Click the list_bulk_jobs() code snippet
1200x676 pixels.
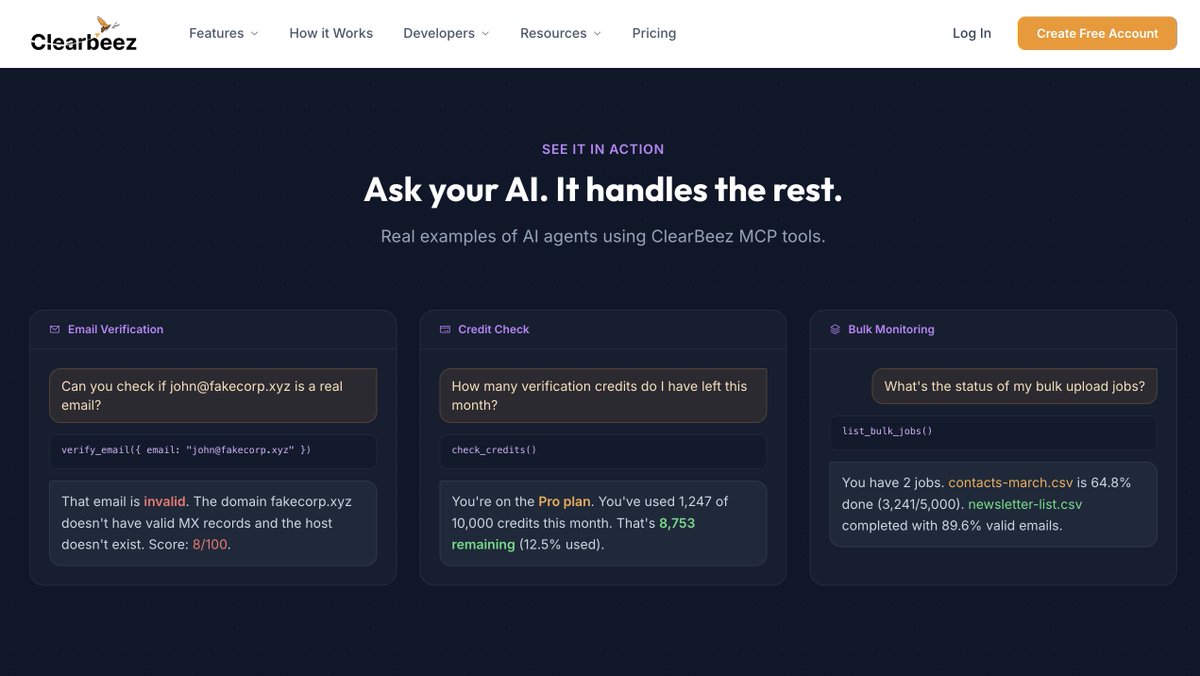pyautogui.click(x=993, y=432)
